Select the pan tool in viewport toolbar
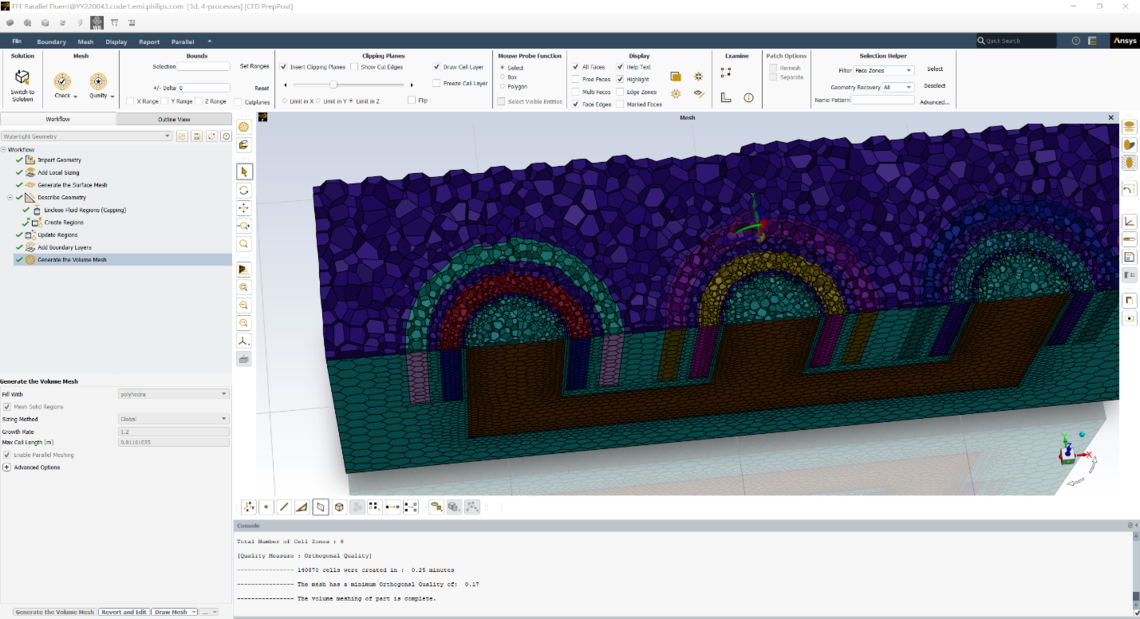 [243, 208]
